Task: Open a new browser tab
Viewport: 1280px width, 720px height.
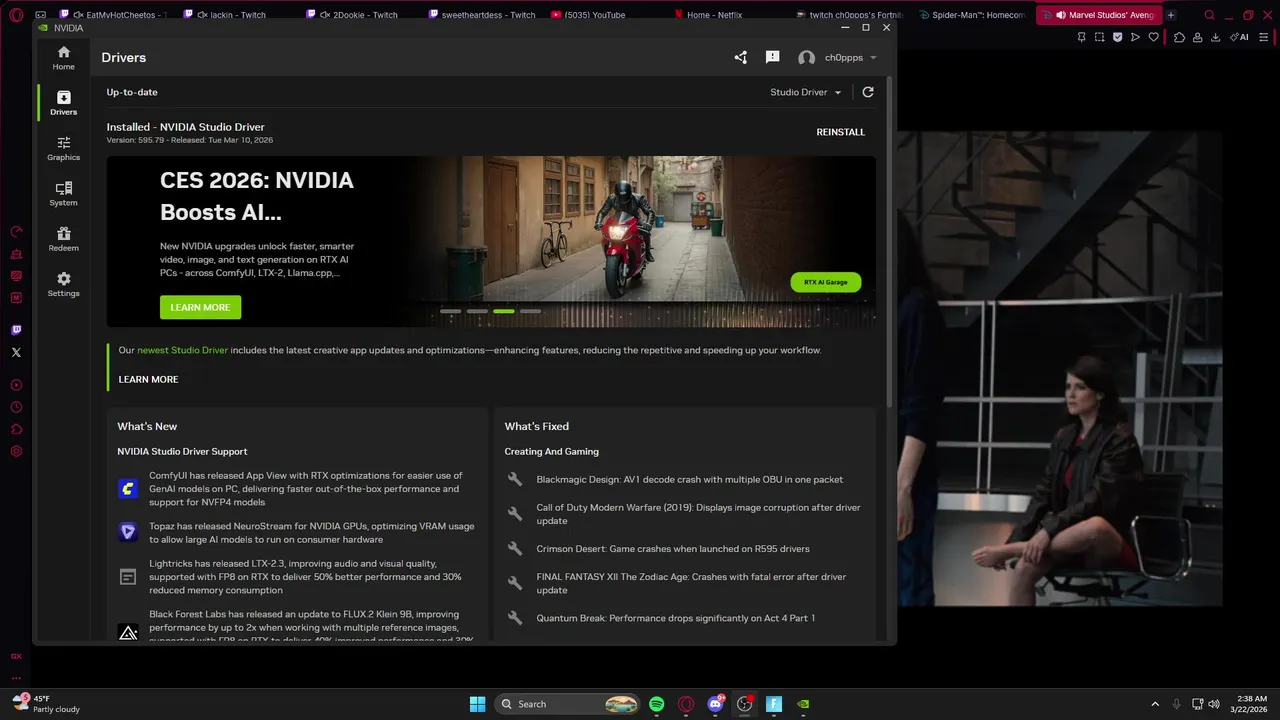Action: click(1171, 15)
